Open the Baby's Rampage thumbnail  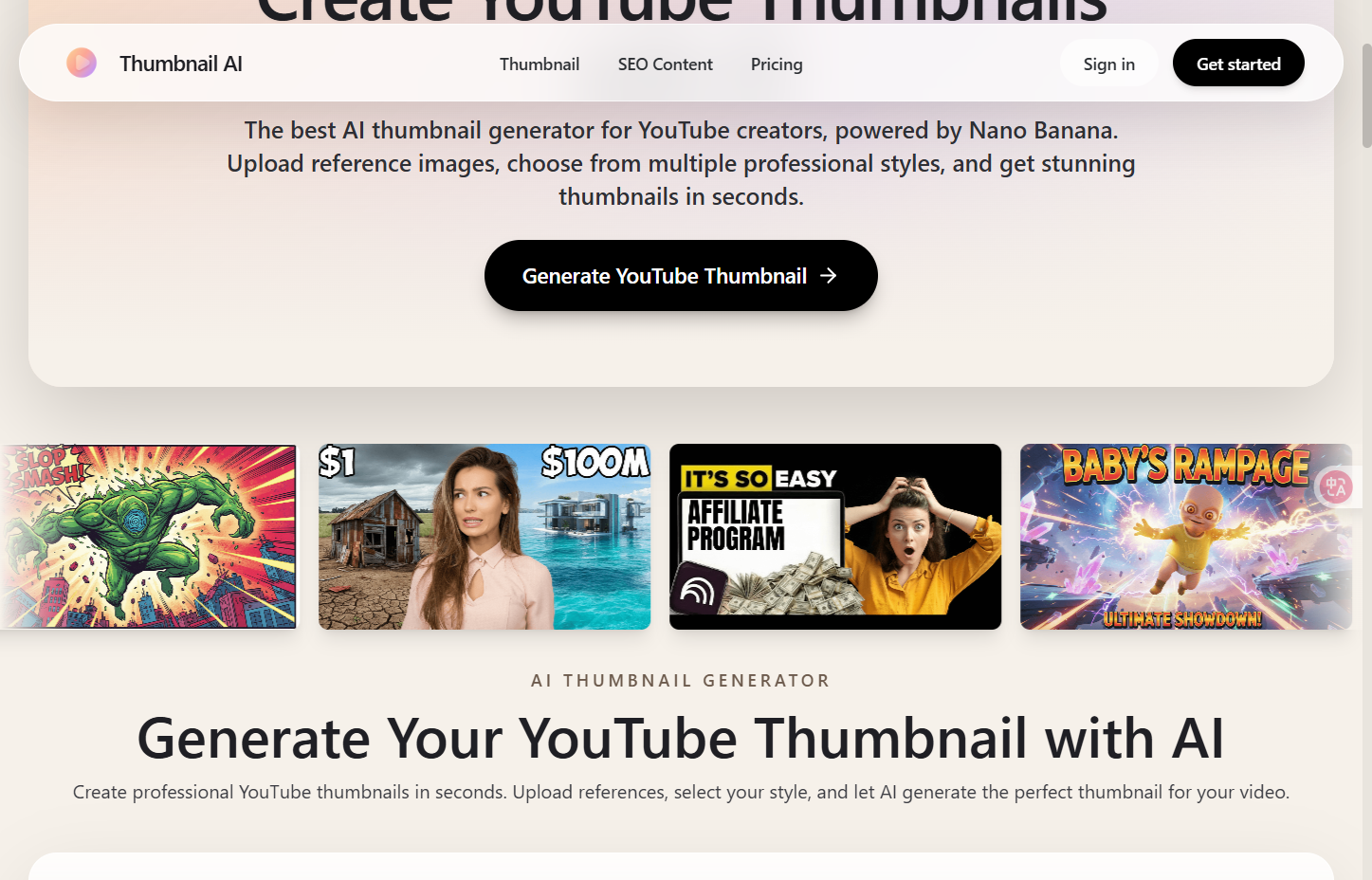(1185, 536)
